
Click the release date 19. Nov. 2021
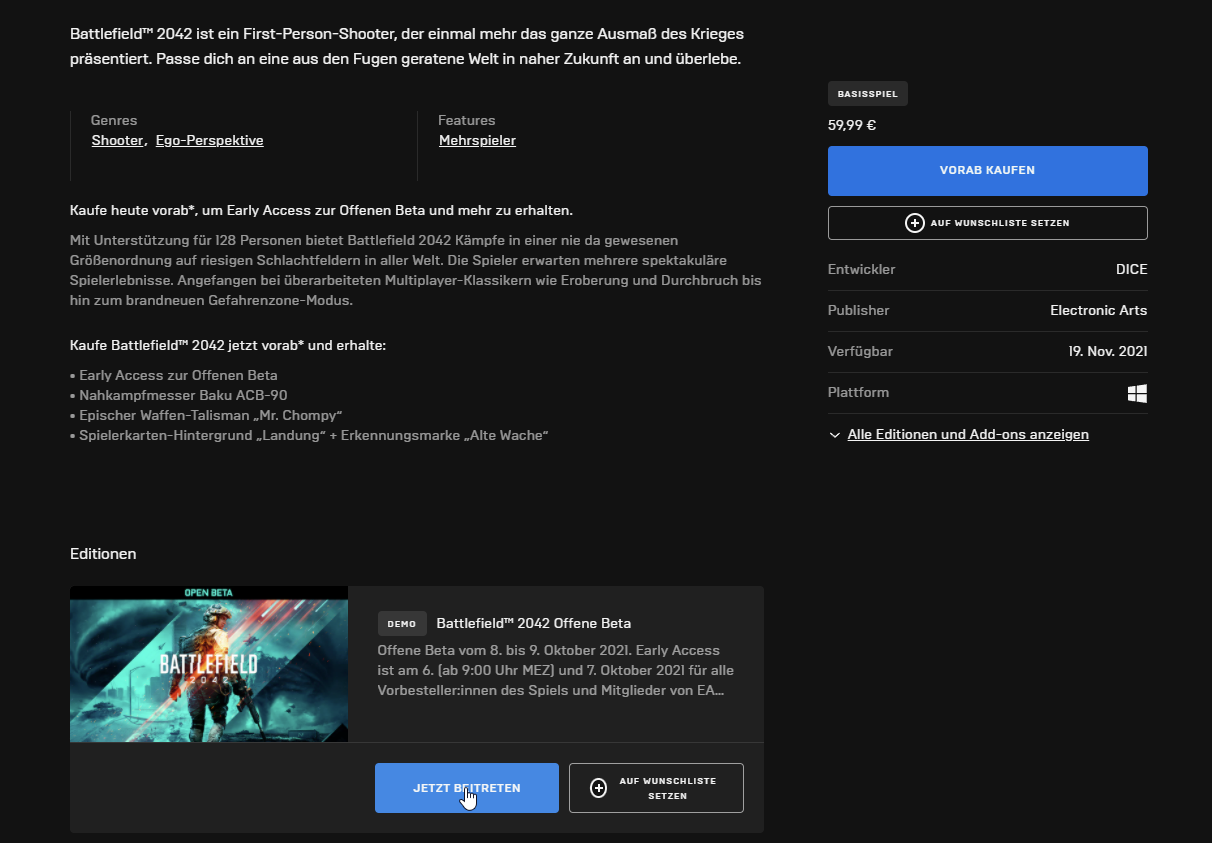[1107, 352]
